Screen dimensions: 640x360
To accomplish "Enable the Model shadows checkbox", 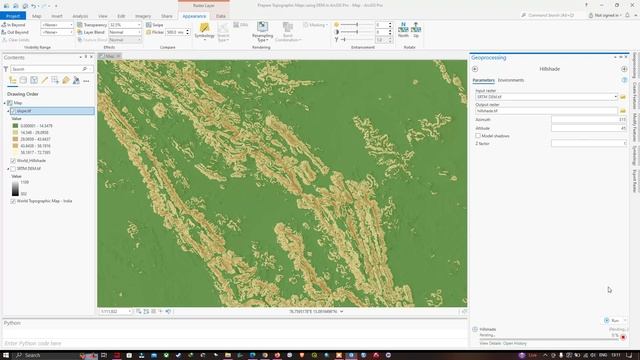I will [478, 136].
